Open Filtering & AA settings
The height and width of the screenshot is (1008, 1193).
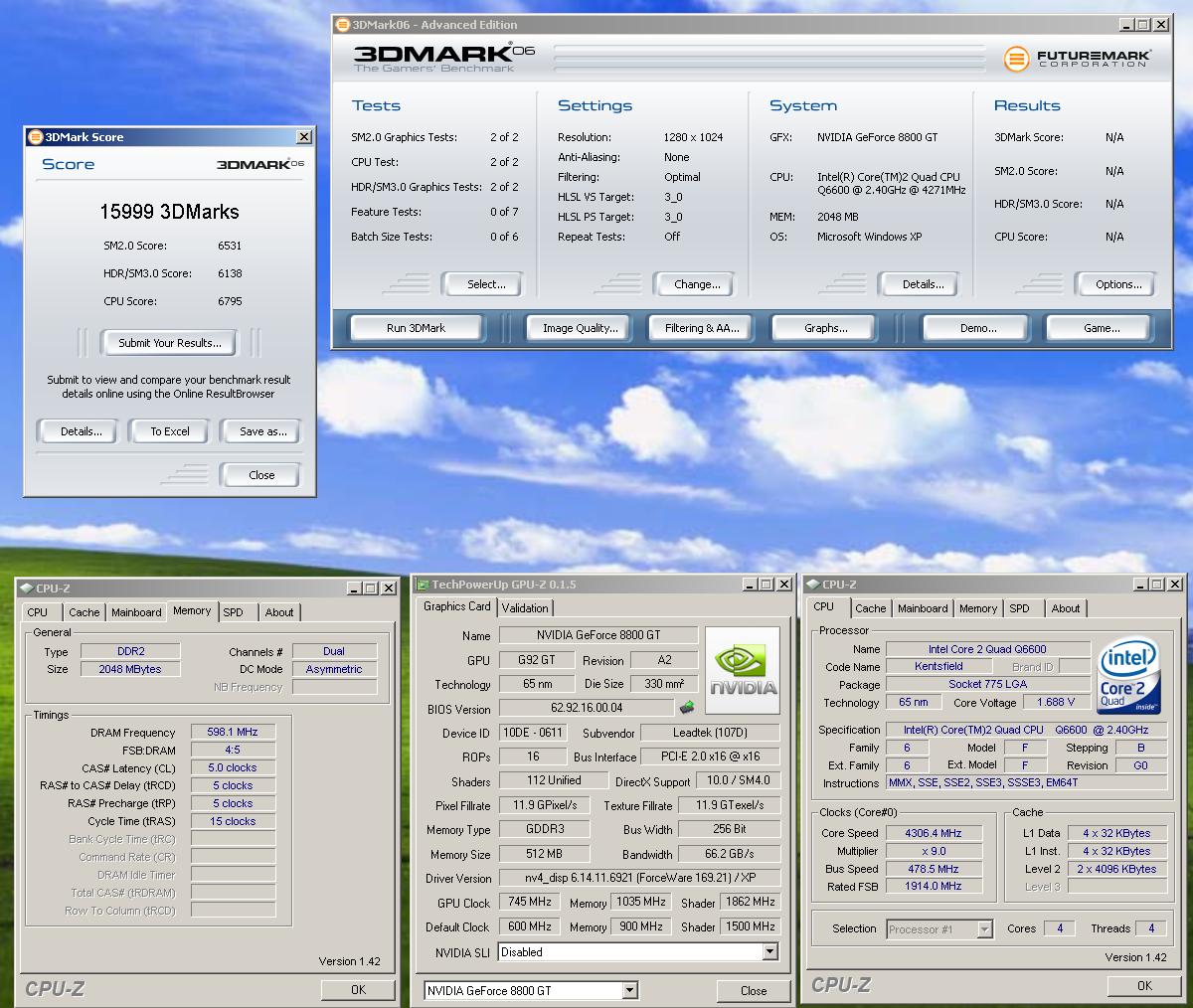(x=703, y=328)
